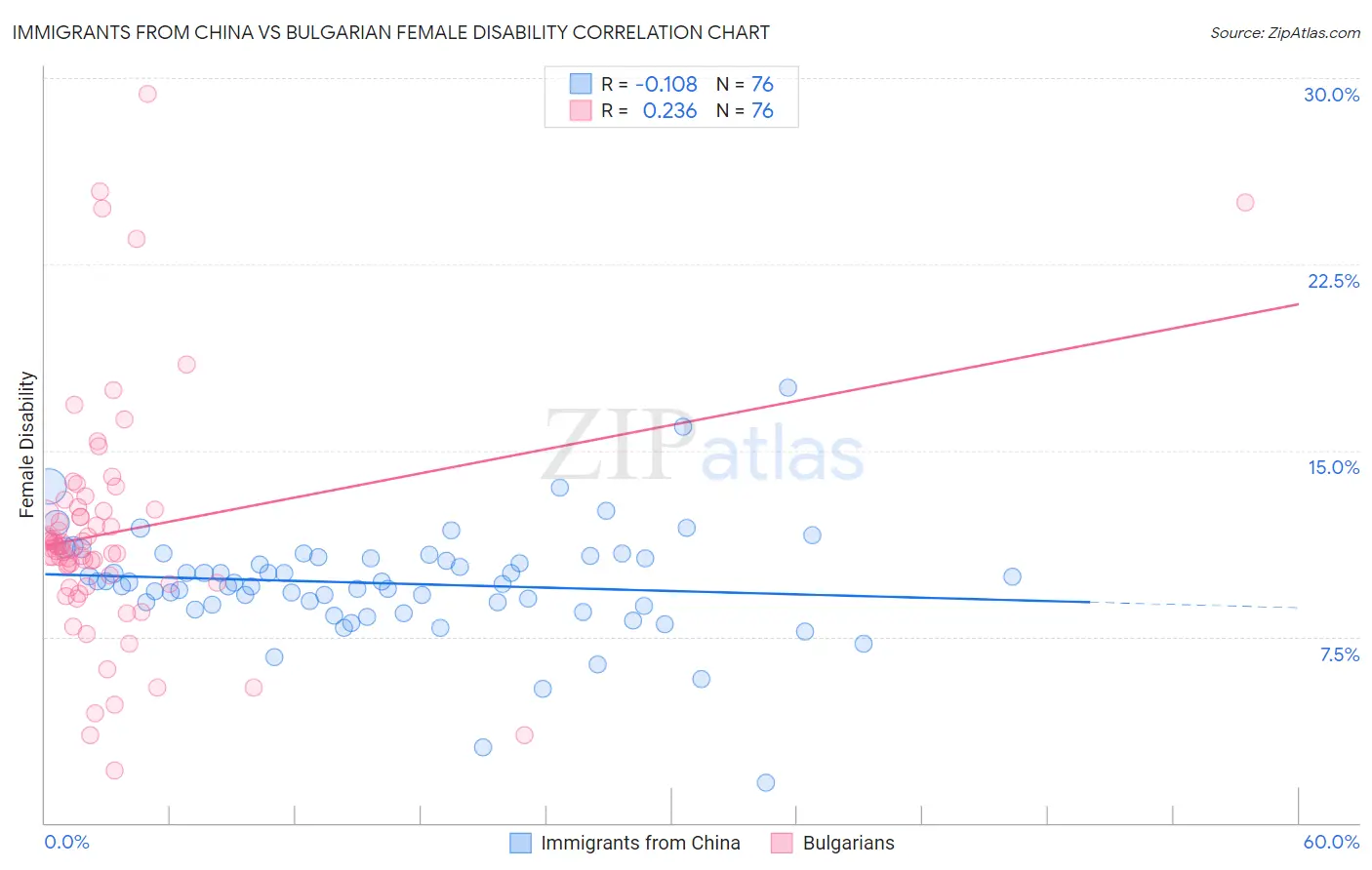Viewport: 1372px width, 870px height.
Task: Click the highest pink point near 30%
Action: point(147,94)
